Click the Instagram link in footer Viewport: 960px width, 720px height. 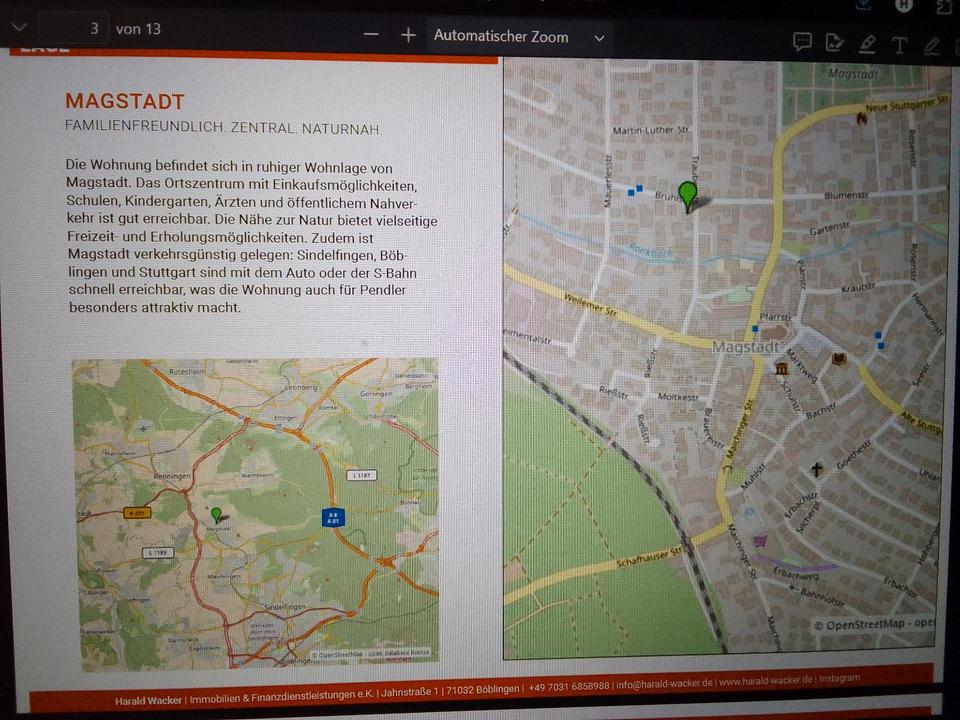(840, 678)
